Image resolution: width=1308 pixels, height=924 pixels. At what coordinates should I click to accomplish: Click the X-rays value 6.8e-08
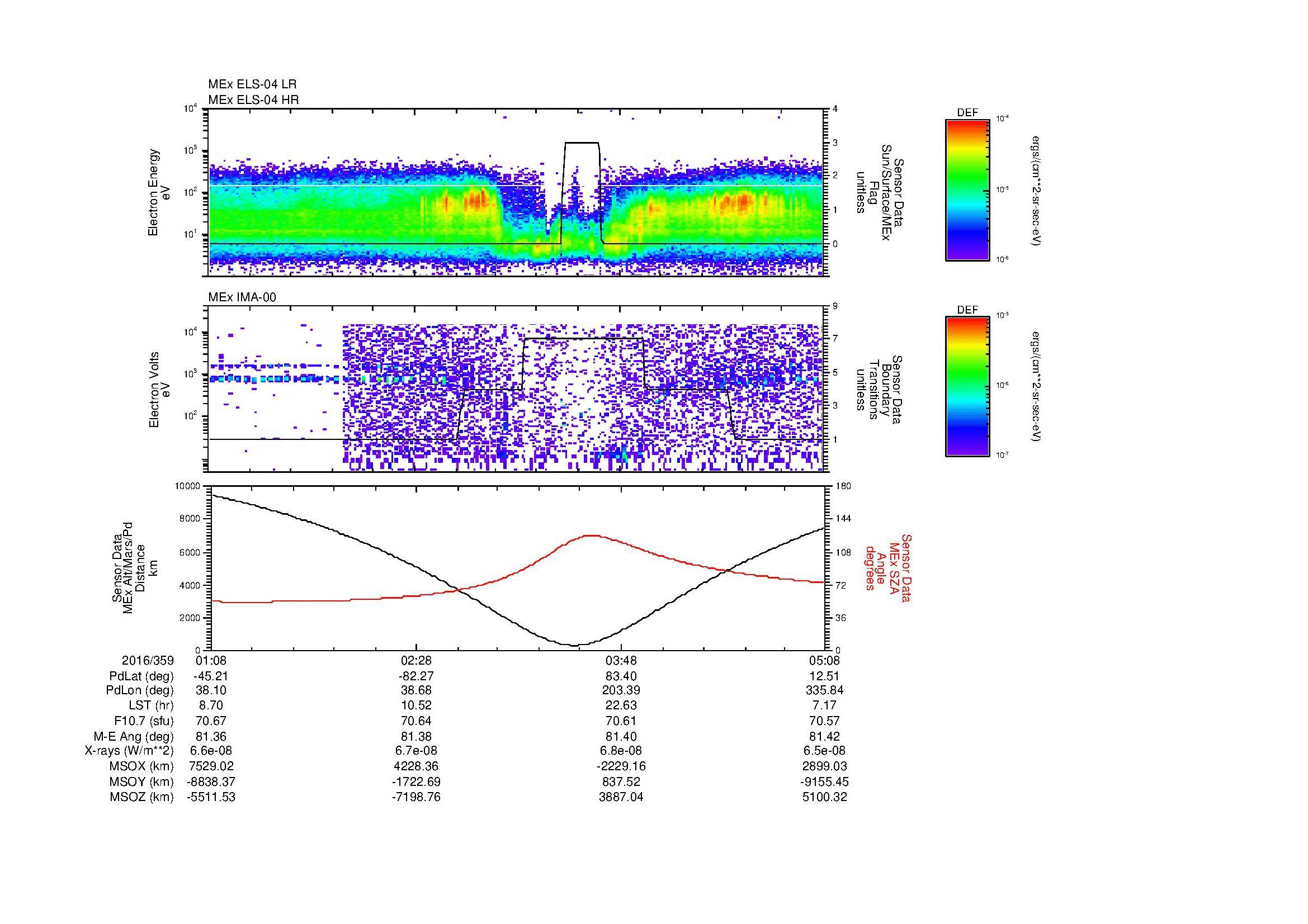coord(621,751)
